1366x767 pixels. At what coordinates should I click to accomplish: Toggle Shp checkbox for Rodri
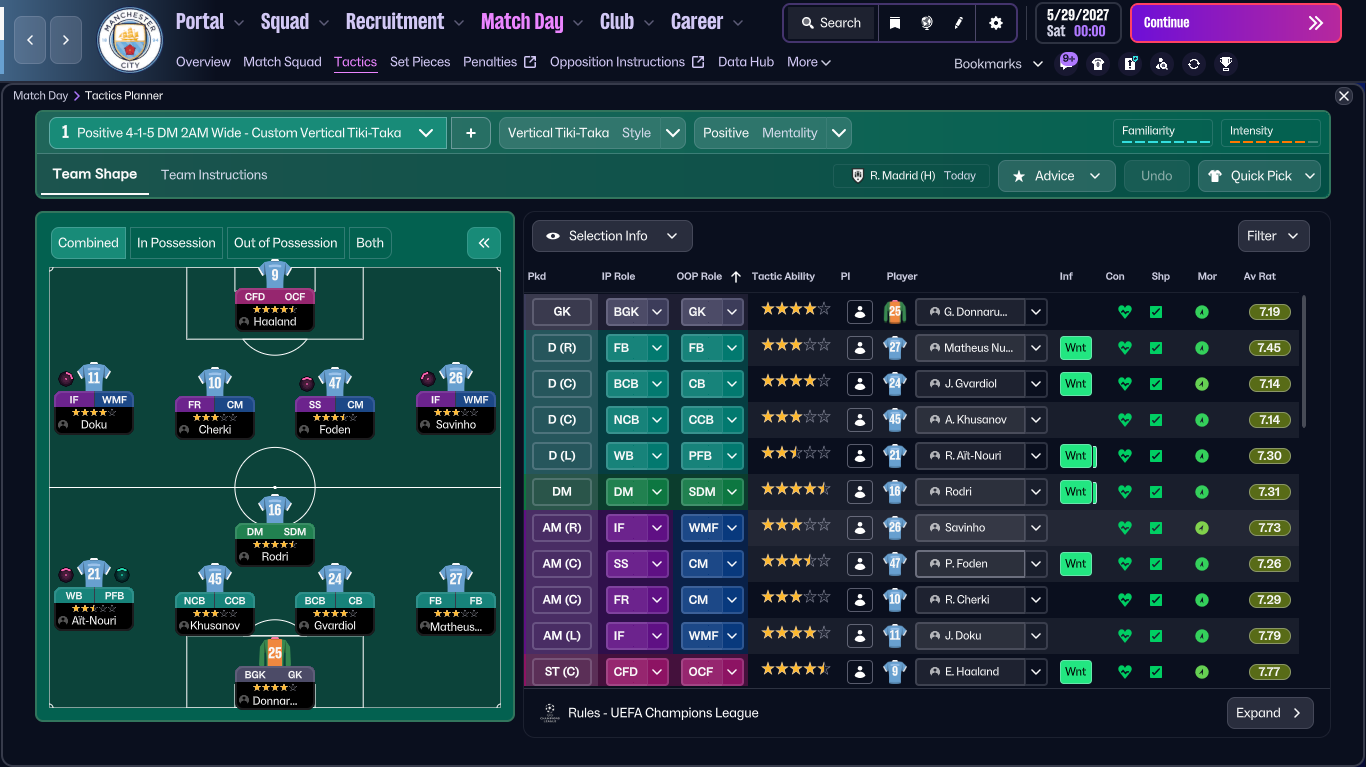coord(1156,492)
